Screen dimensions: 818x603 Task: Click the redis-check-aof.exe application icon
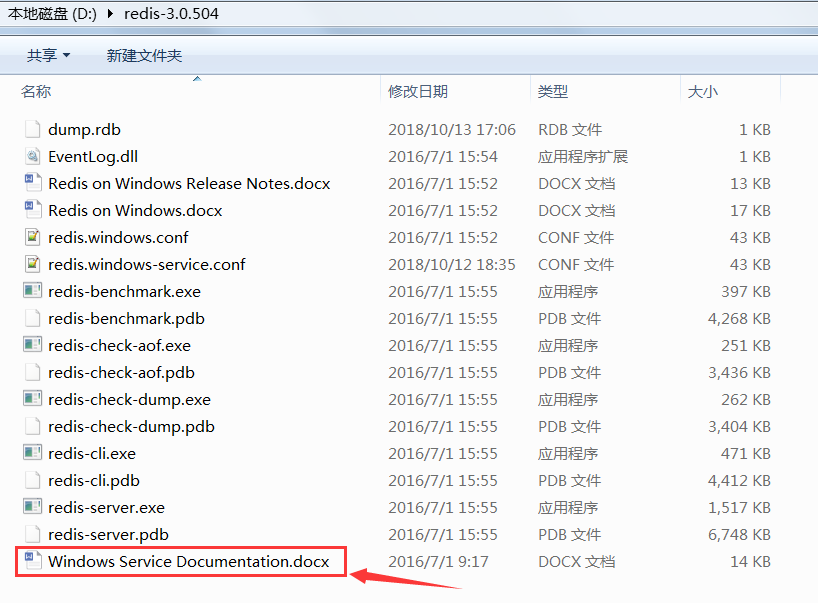pyautogui.click(x=32, y=345)
